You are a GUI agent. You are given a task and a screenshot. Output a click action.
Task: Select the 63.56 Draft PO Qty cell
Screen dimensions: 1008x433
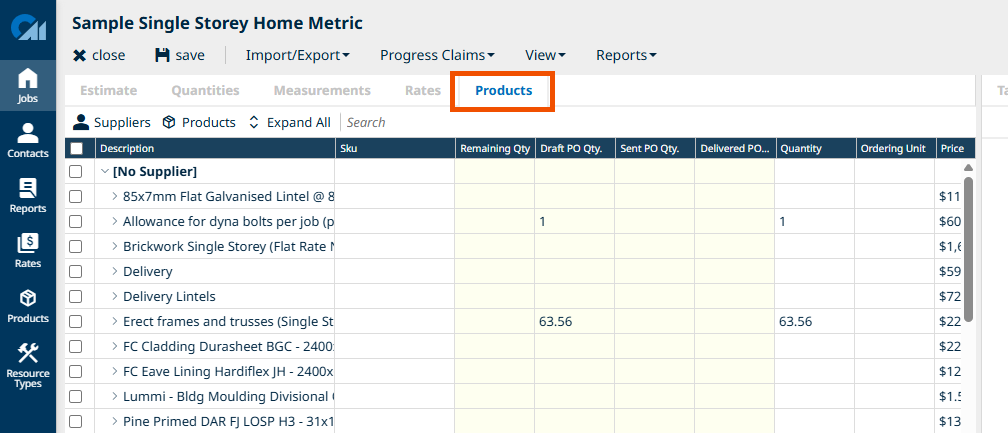575,321
